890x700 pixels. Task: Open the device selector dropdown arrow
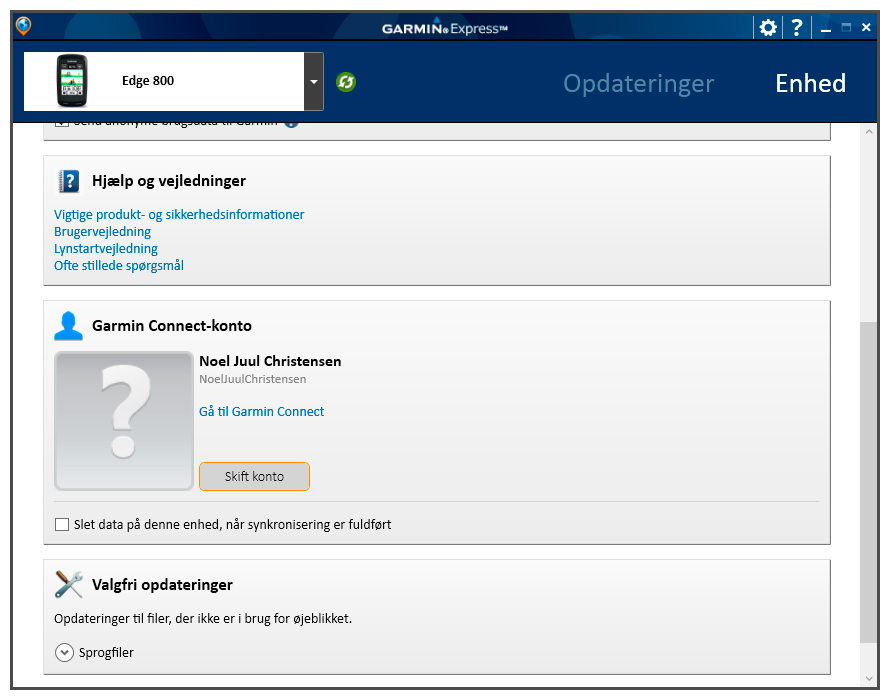click(x=314, y=81)
